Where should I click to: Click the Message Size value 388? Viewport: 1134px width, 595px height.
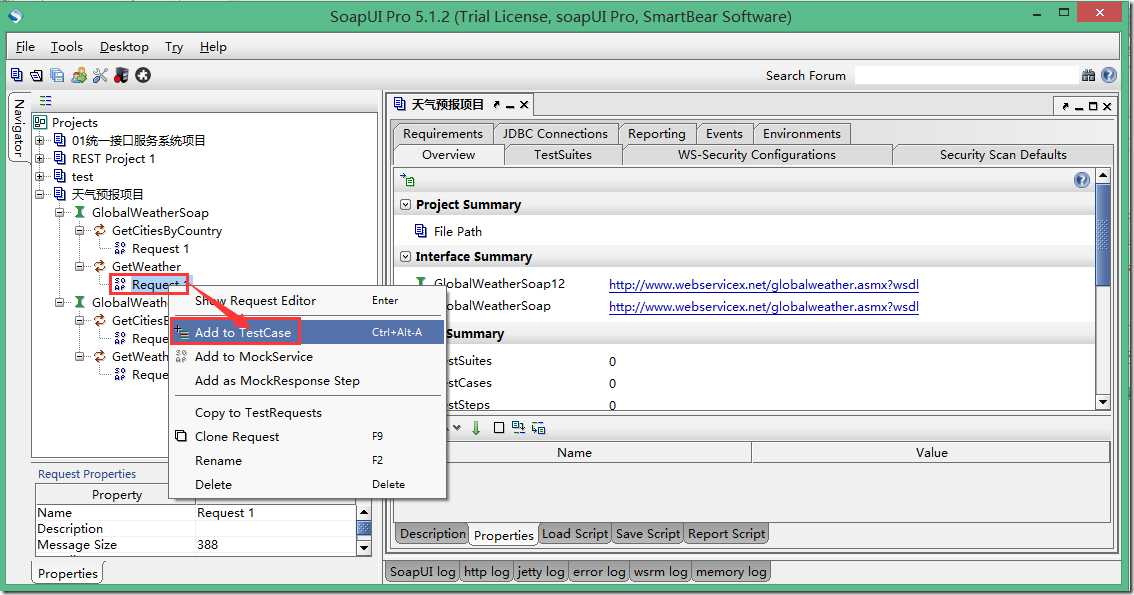click(x=276, y=544)
